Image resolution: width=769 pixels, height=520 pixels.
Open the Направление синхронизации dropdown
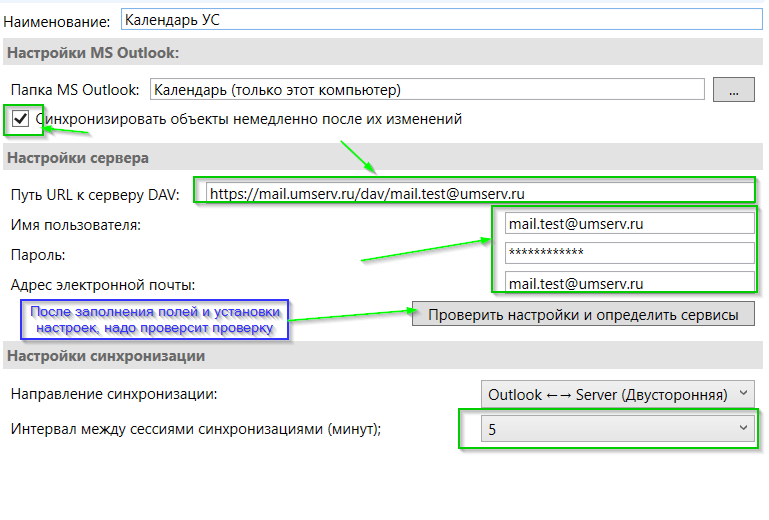tap(616, 394)
